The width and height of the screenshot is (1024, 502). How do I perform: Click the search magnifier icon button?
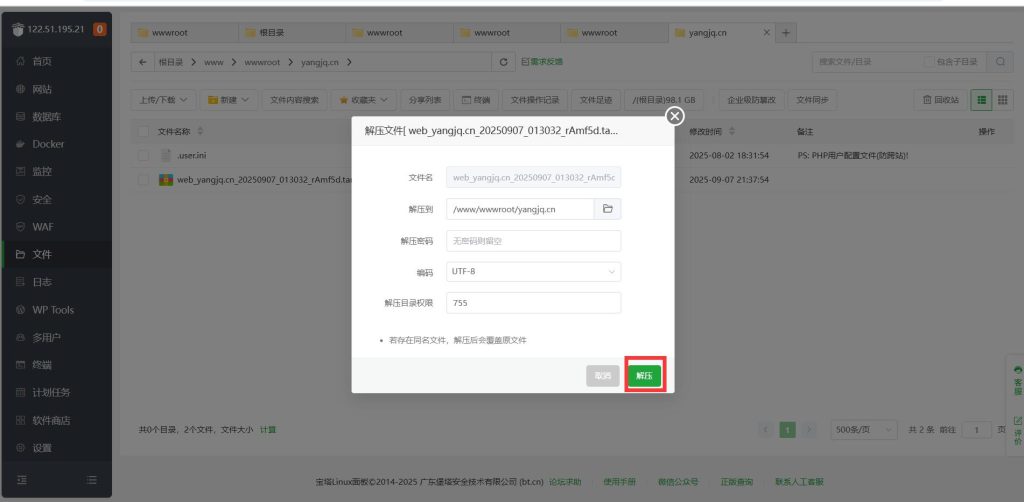click(x=1000, y=62)
